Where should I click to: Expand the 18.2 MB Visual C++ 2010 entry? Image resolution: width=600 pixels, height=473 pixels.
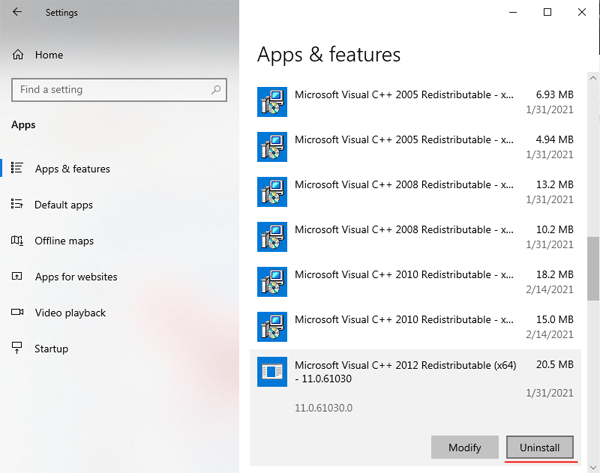point(416,282)
